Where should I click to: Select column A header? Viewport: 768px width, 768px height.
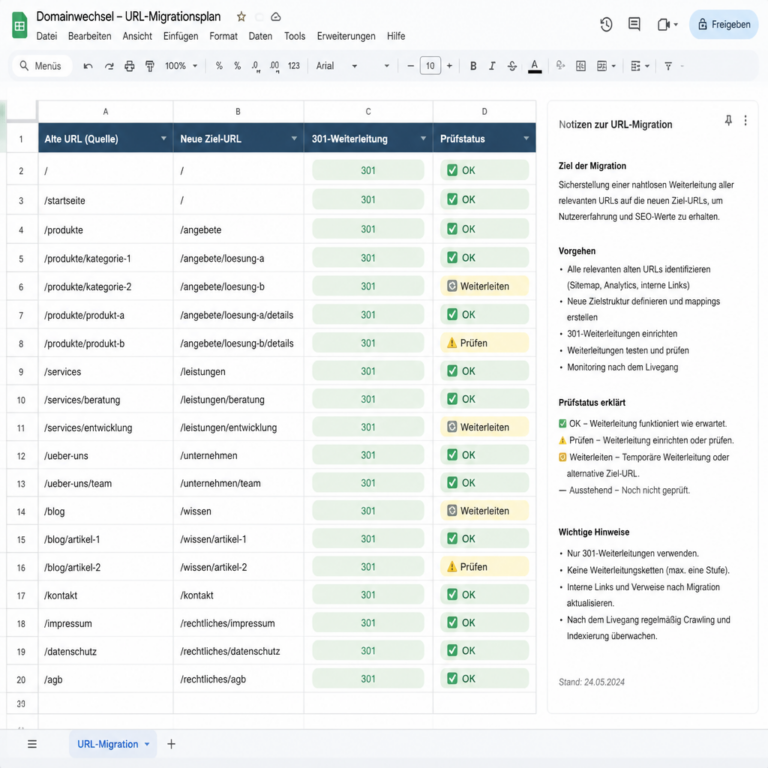tap(105, 112)
